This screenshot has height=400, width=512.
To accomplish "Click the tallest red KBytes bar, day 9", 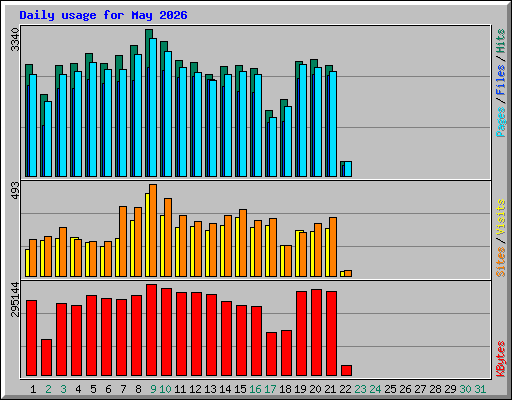I will click(x=152, y=330).
